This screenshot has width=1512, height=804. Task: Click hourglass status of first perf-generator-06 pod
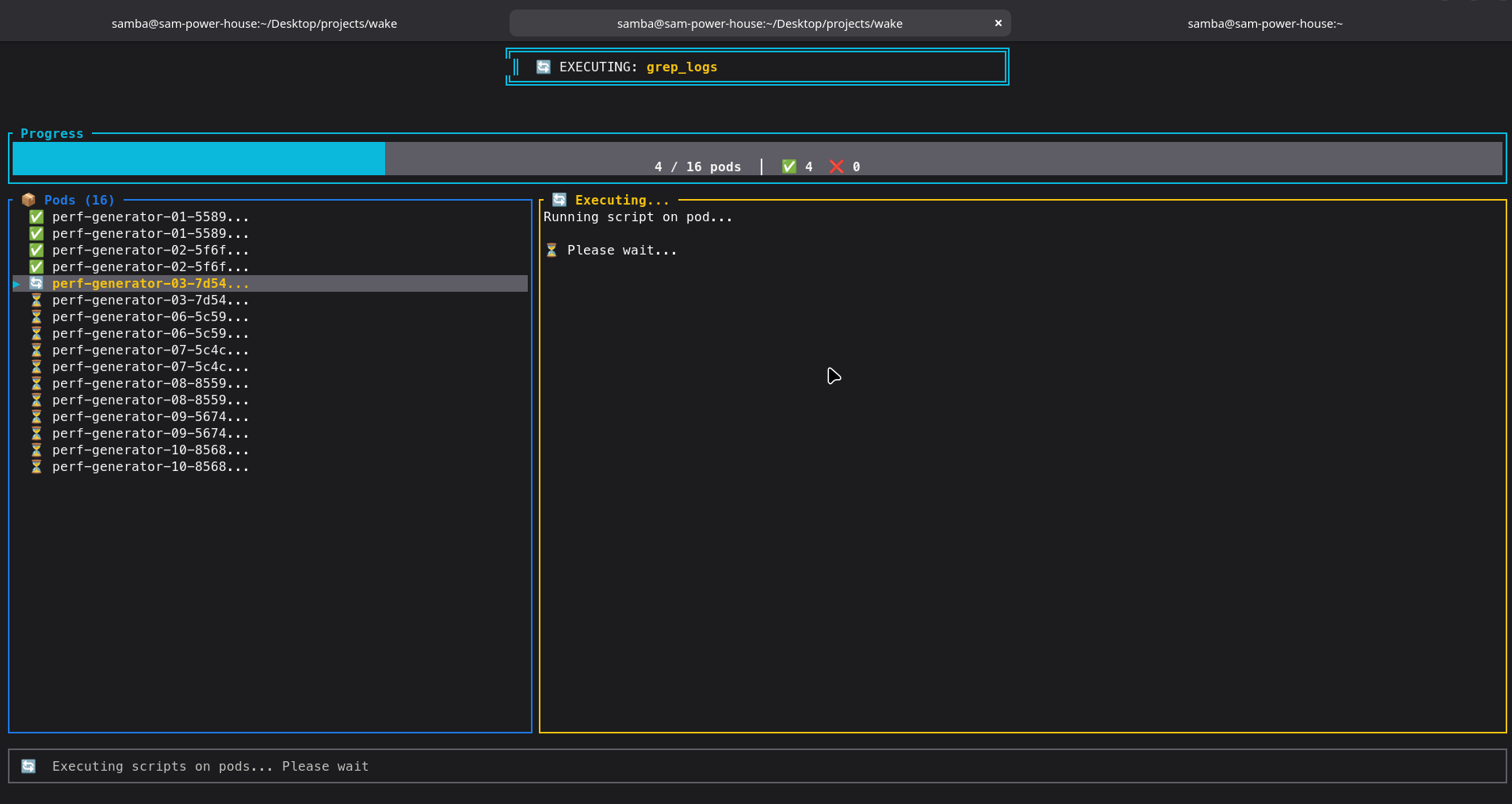point(36,316)
